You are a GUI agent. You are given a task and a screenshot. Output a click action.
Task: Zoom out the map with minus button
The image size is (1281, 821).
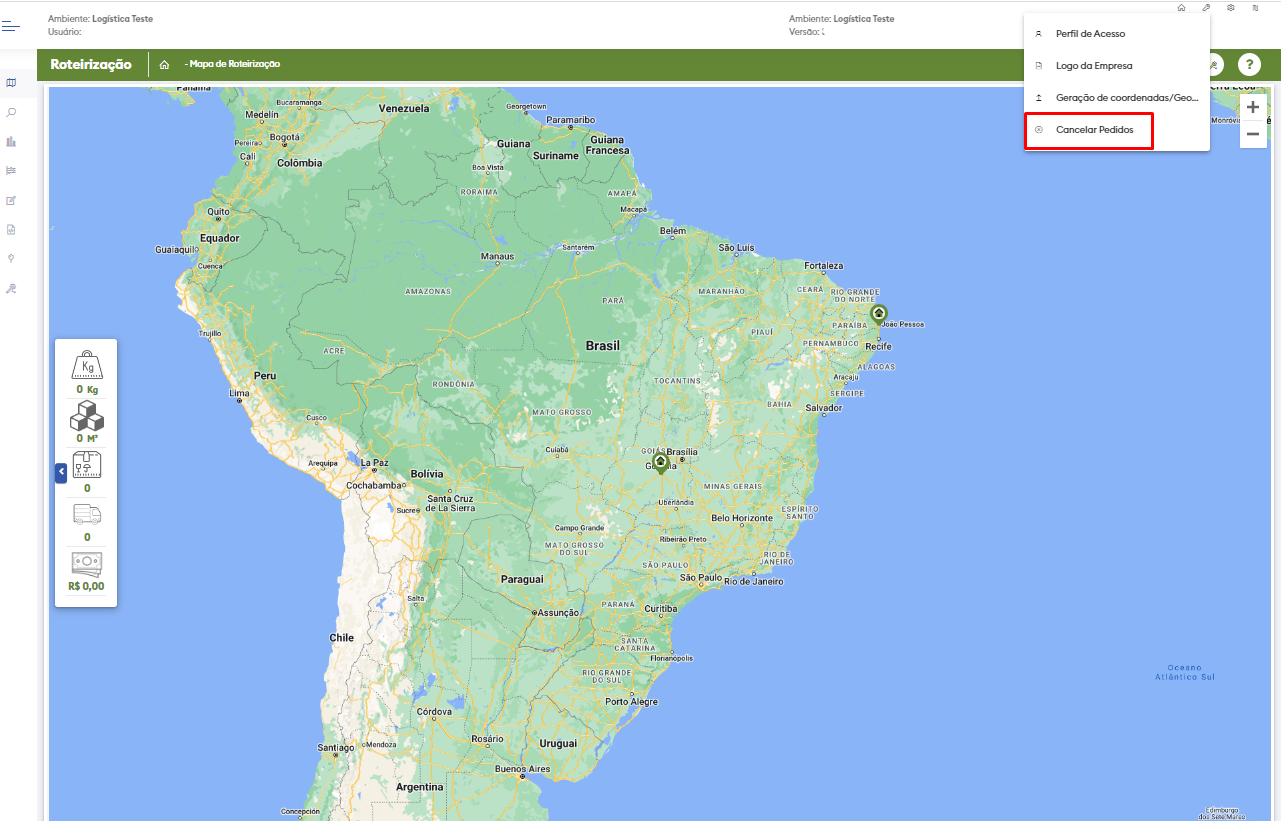coord(1253,134)
